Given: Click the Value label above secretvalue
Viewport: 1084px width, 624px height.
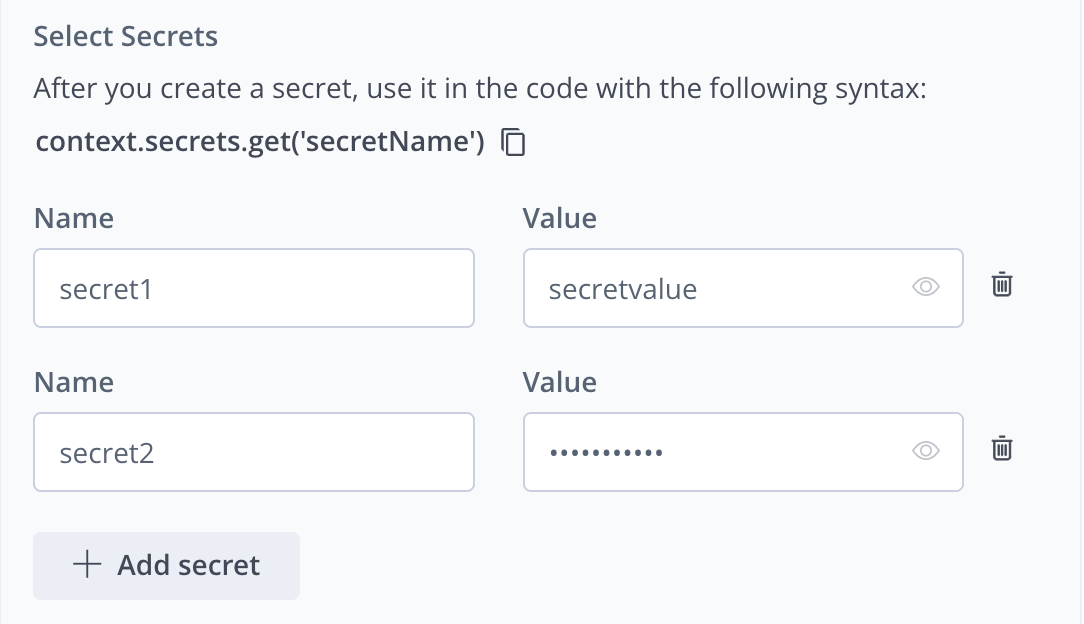Looking at the screenshot, I should tap(559, 218).
